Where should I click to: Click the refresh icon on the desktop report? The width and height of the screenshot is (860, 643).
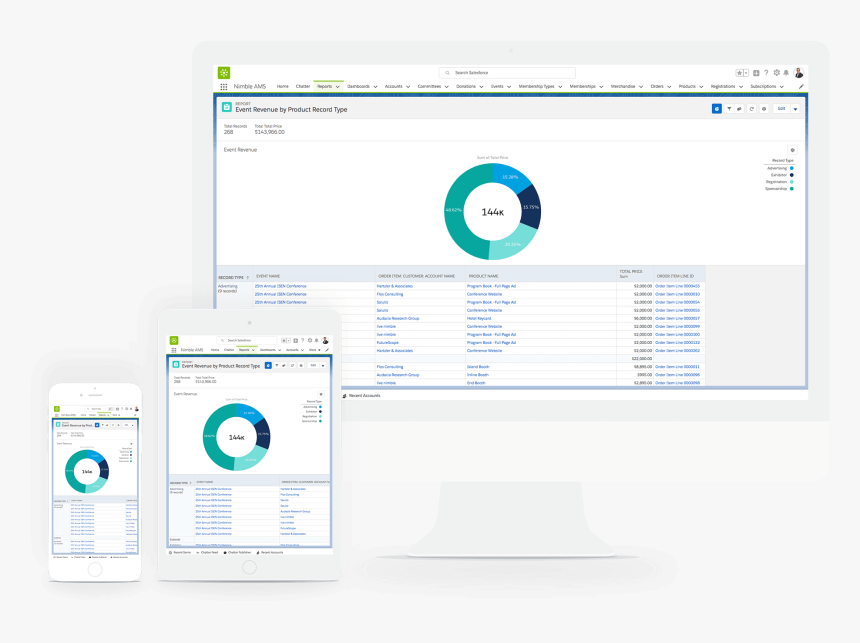coord(752,109)
